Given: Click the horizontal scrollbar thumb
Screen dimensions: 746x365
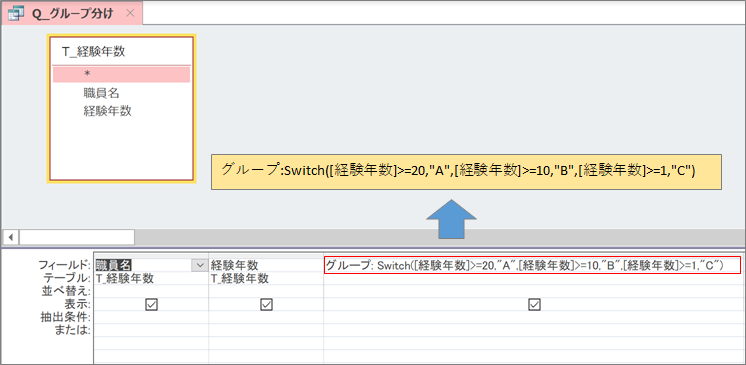Looking at the screenshot, I should [77, 237].
